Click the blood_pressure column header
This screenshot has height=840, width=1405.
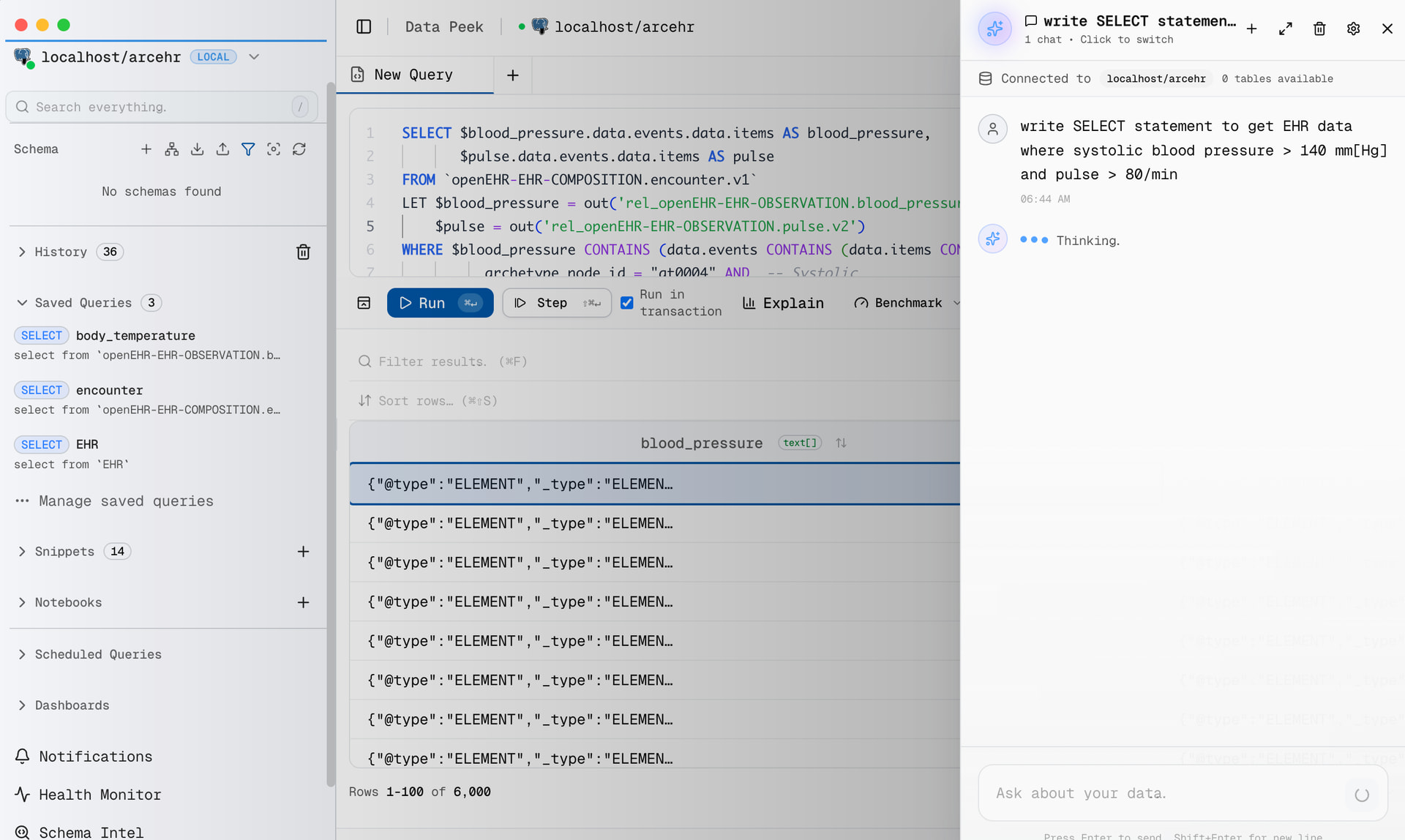[701, 443]
